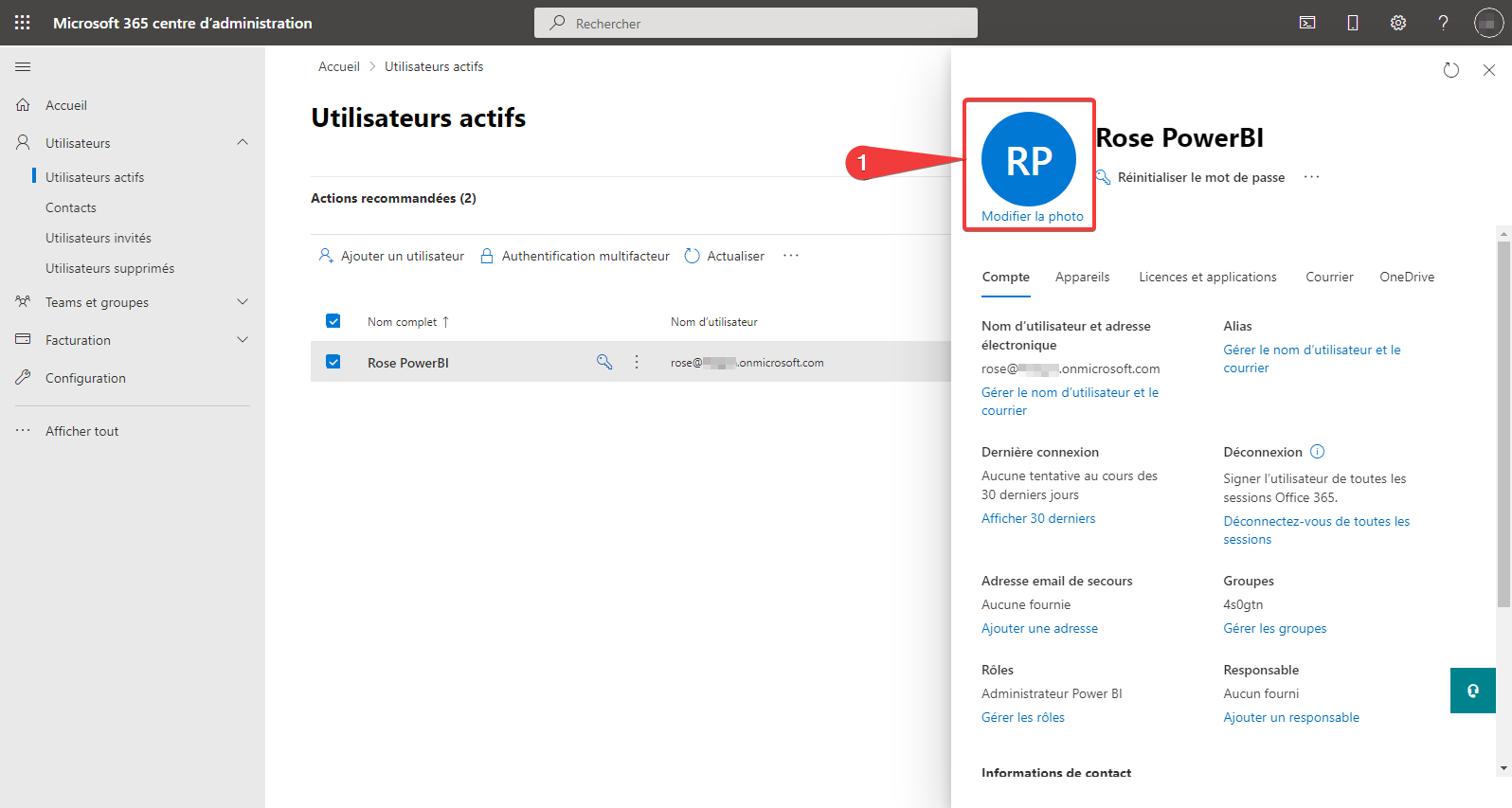Image resolution: width=1512 pixels, height=808 pixels.
Task: Switch to the Compte tab
Action: point(1006,277)
